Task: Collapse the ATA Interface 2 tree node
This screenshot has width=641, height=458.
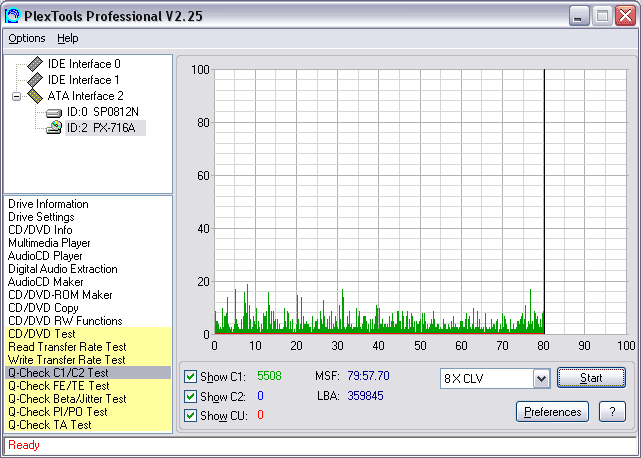Action: (x=16, y=97)
